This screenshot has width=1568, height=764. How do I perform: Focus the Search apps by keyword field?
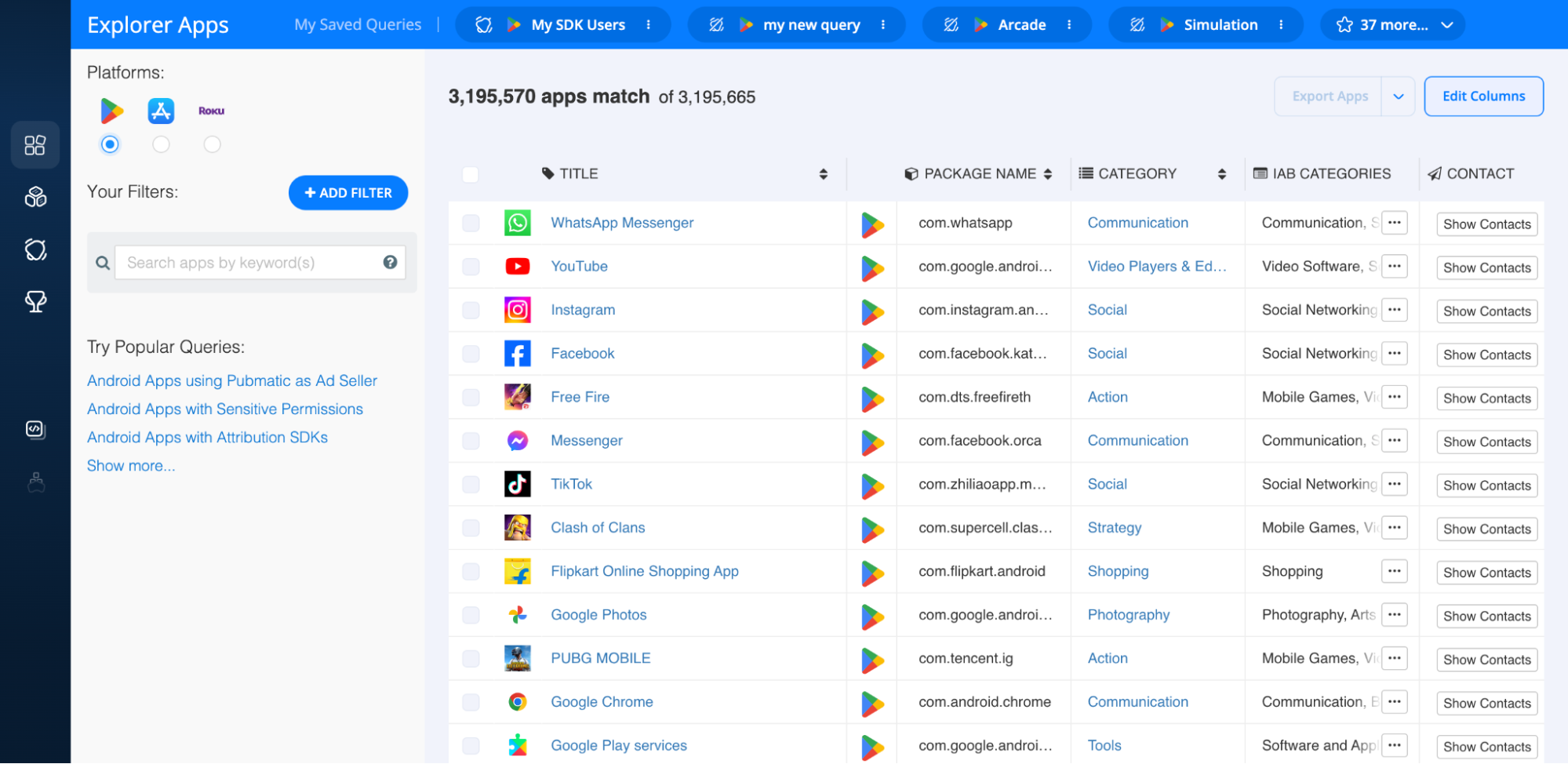point(260,263)
